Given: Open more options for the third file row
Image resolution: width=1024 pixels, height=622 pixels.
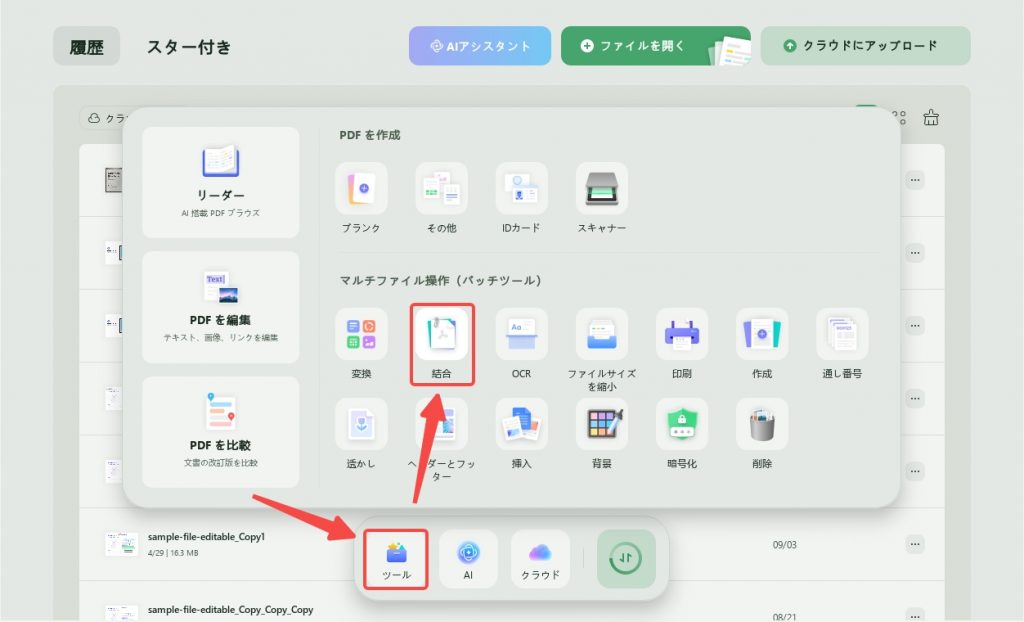Looking at the screenshot, I should pyautogui.click(x=915, y=325).
